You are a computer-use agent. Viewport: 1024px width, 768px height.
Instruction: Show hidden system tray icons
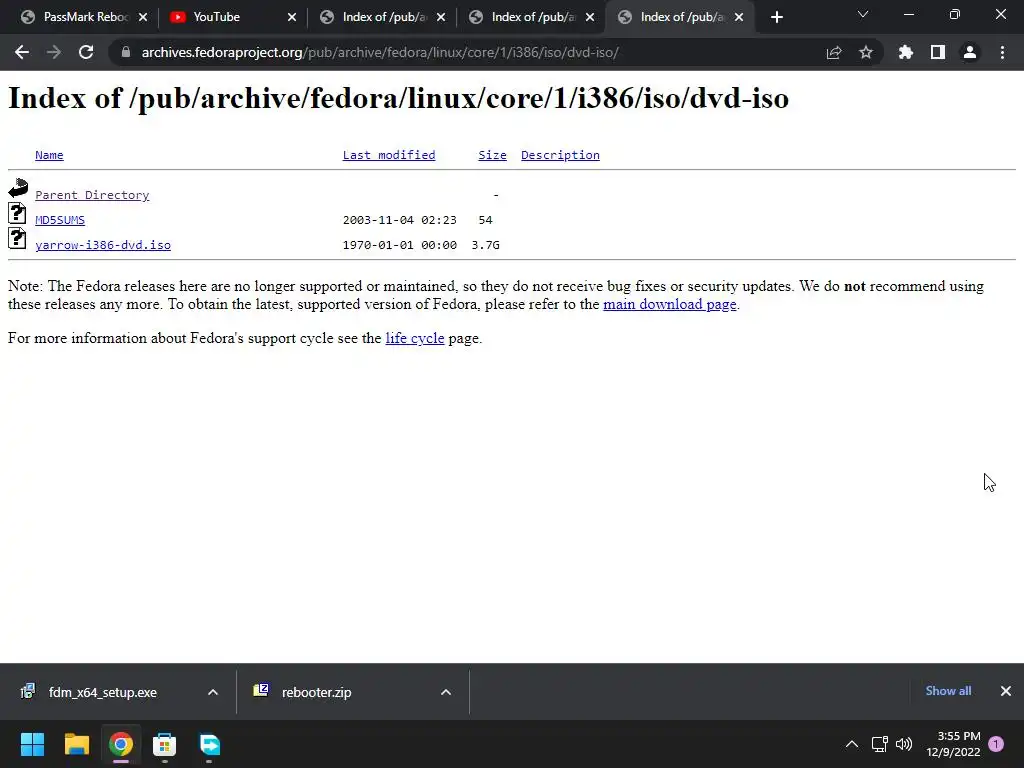click(x=852, y=744)
